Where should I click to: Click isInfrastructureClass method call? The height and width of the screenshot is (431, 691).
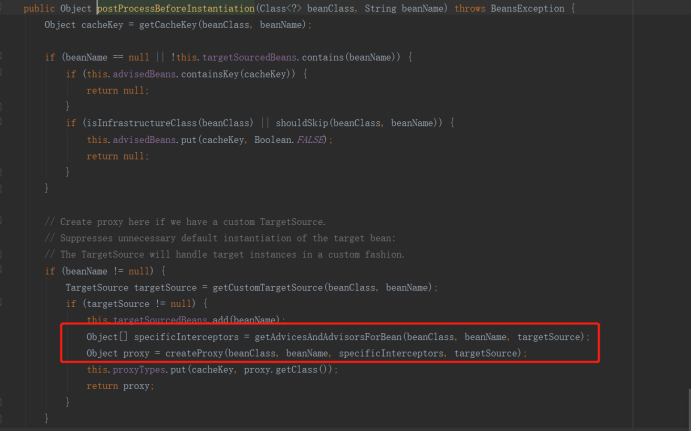coord(142,123)
